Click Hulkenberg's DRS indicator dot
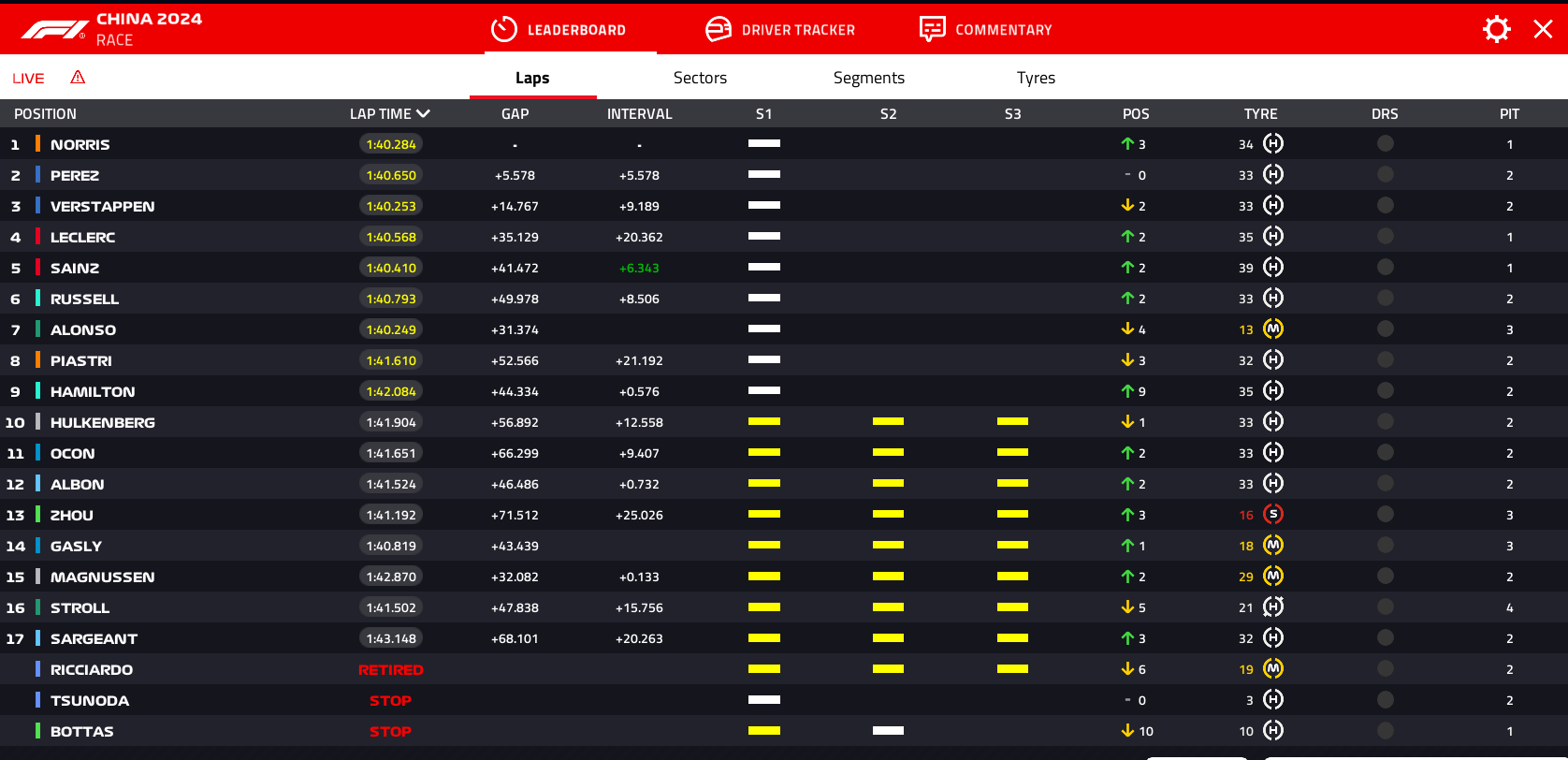This screenshot has width=1568, height=760. coord(1386,421)
